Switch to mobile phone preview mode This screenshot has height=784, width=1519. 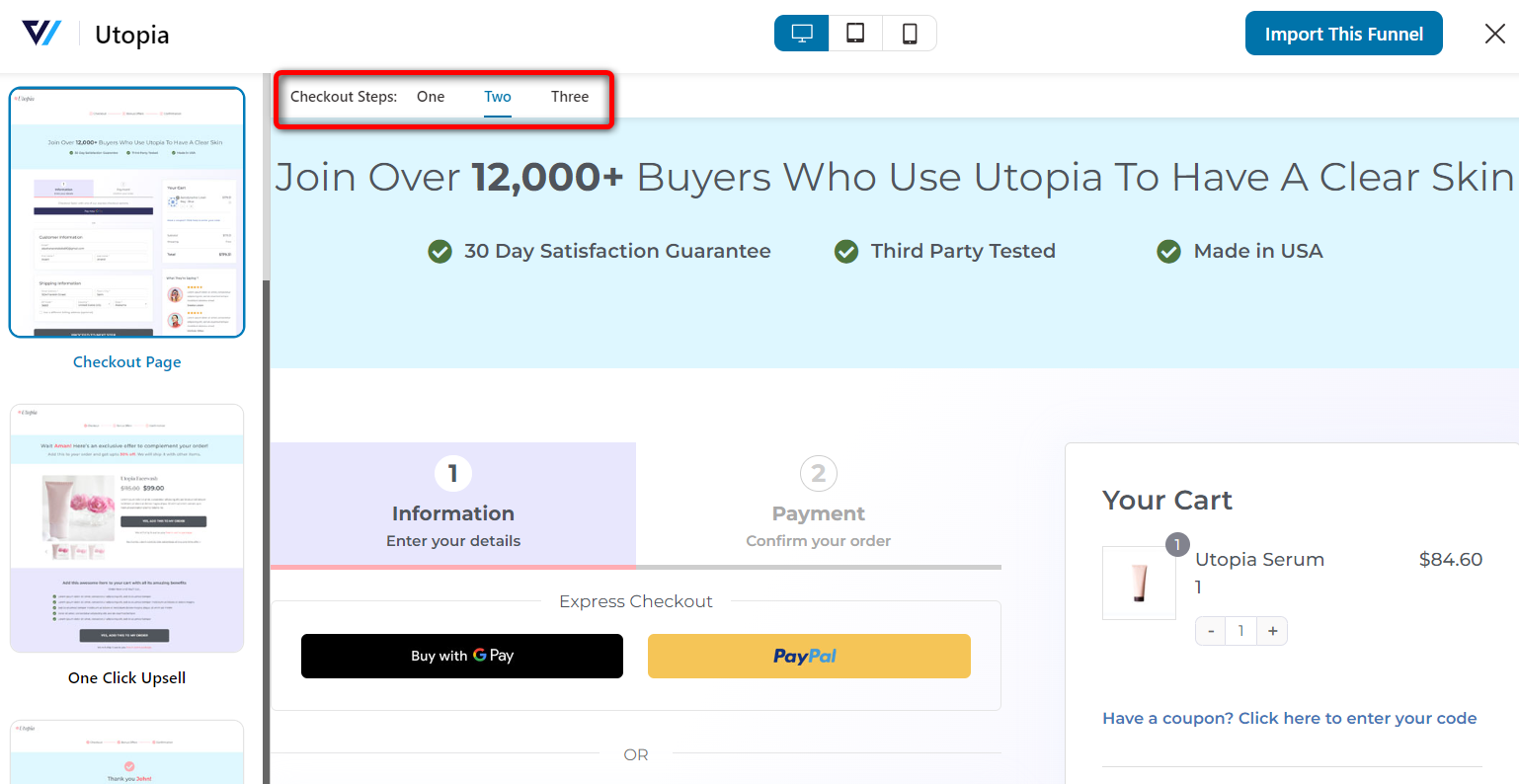[908, 33]
